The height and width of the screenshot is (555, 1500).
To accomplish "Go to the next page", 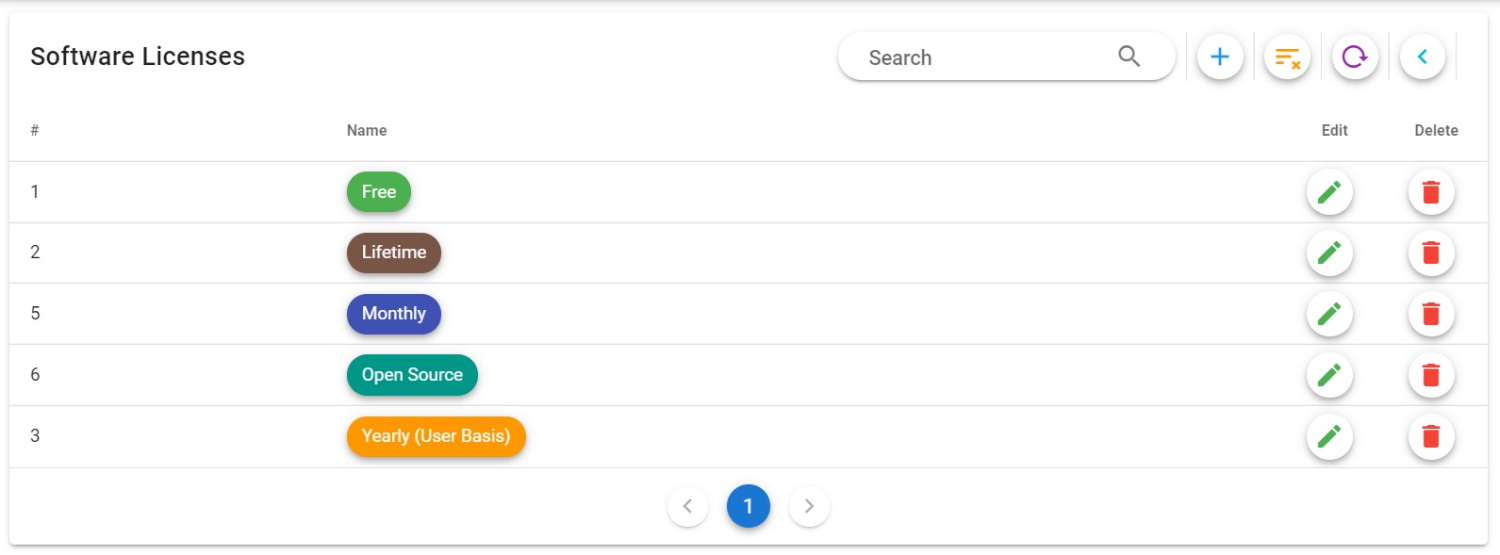I will 809,507.
